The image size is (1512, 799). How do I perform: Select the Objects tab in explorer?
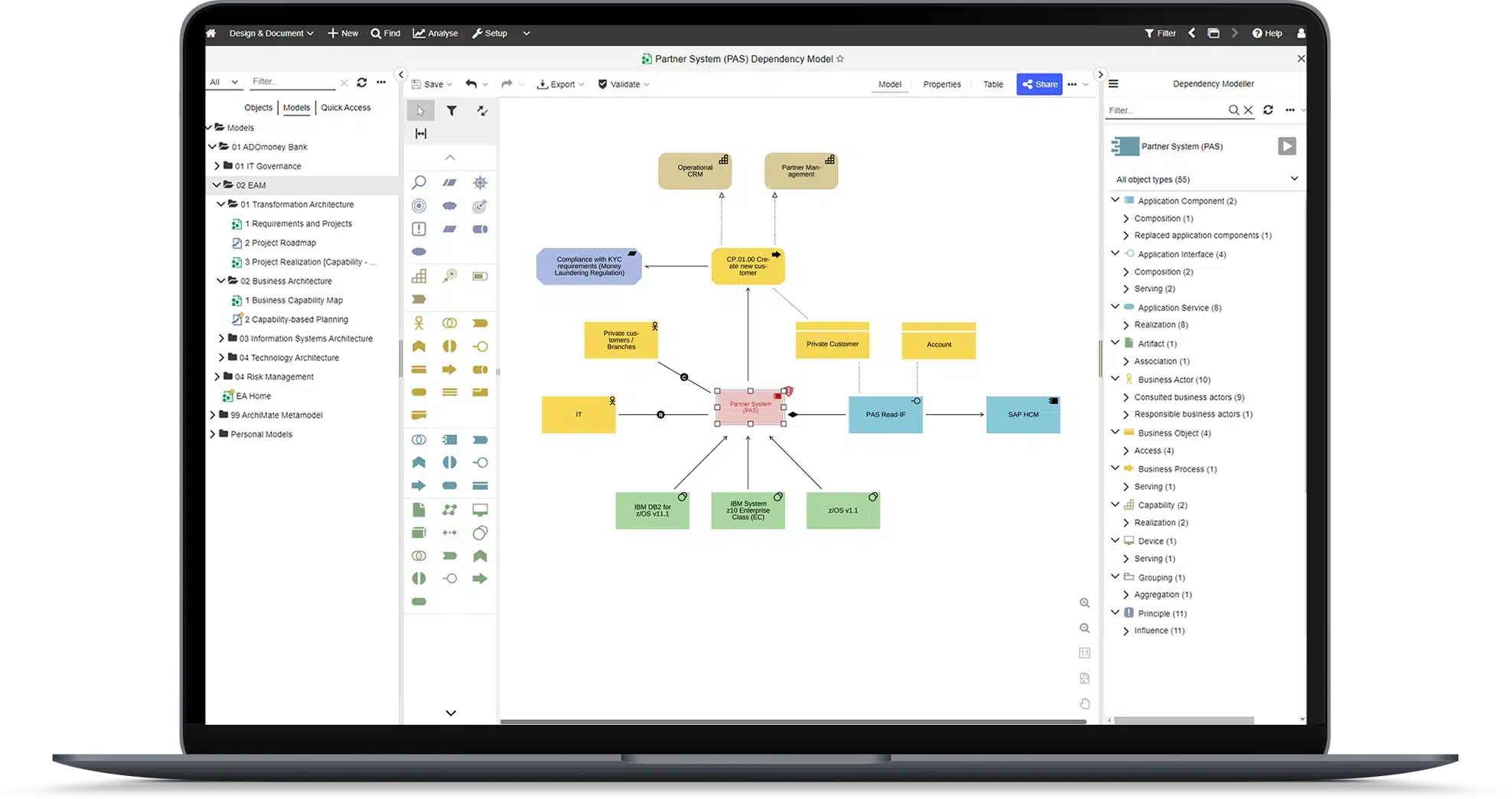point(258,108)
